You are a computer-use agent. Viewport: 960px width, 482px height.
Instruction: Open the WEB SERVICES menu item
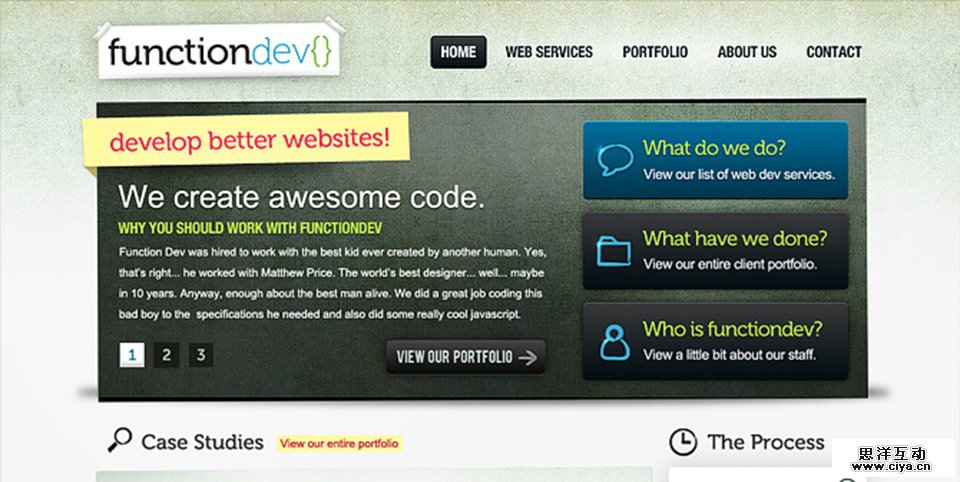pos(549,52)
